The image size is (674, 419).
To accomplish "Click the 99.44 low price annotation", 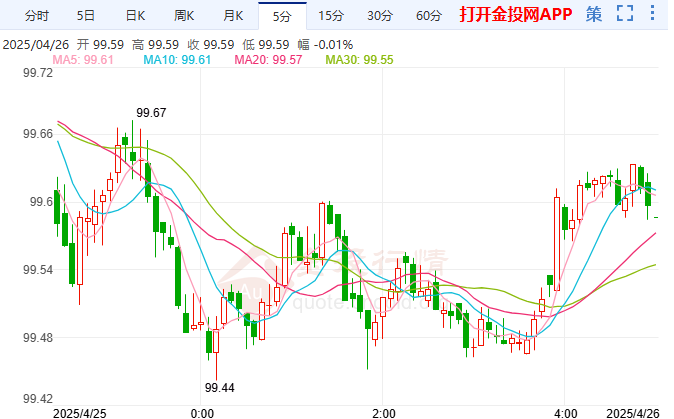I will [220, 388].
